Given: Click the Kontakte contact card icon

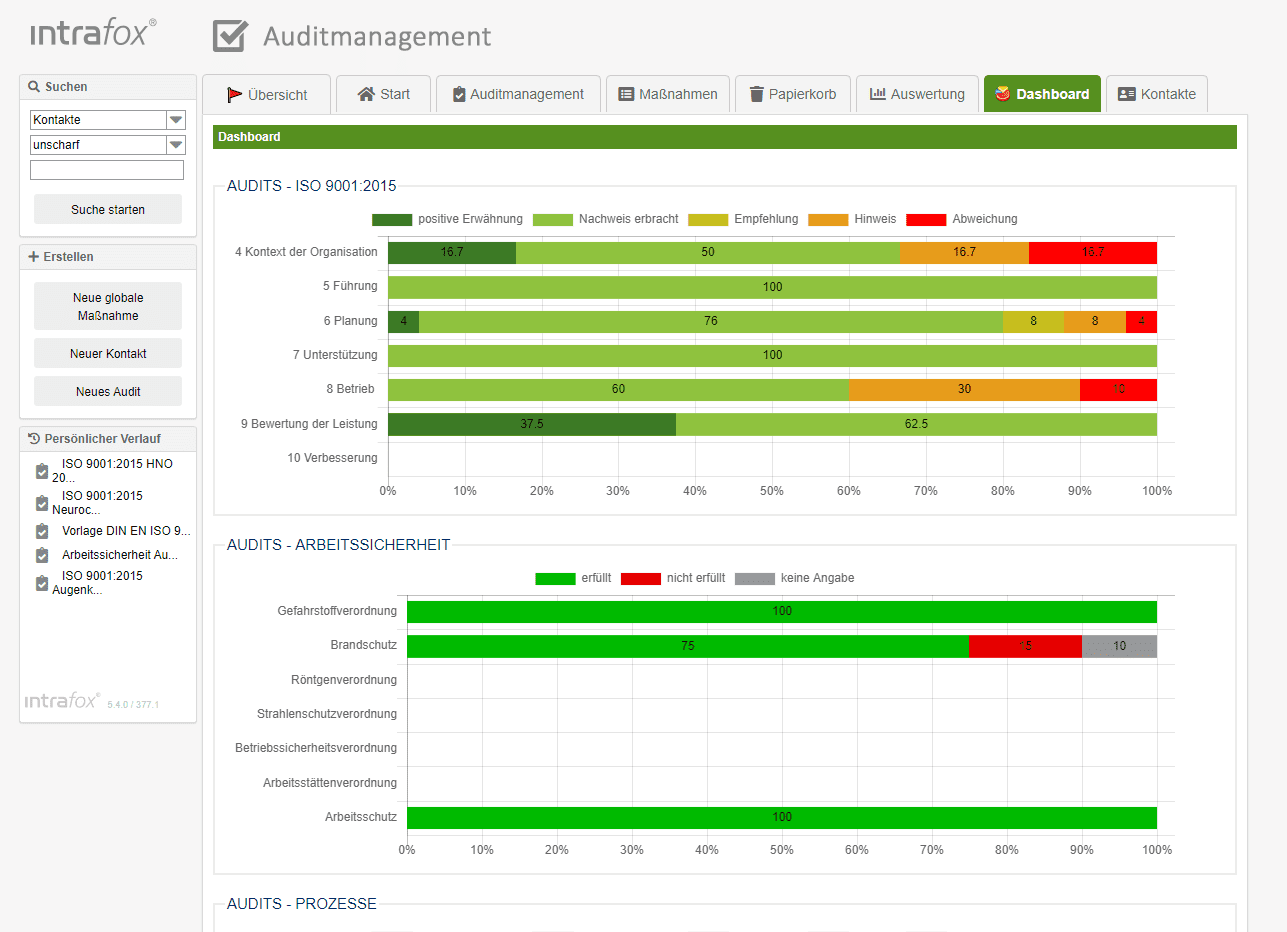Looking at the screenshot, I should (1125, 93).
